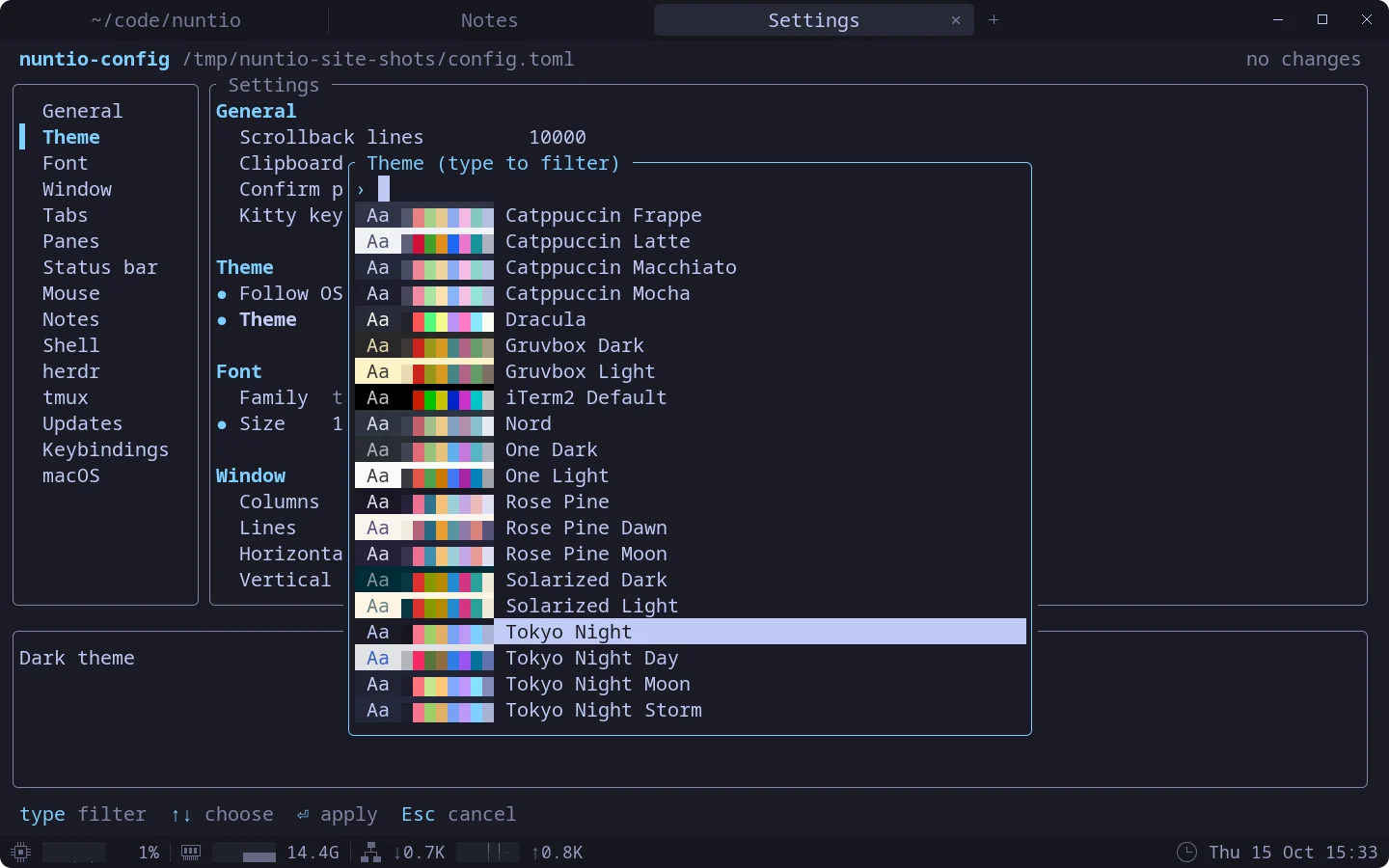
Task: Open Mouse in the settings sidebar
Action: [x=70, y=293]
